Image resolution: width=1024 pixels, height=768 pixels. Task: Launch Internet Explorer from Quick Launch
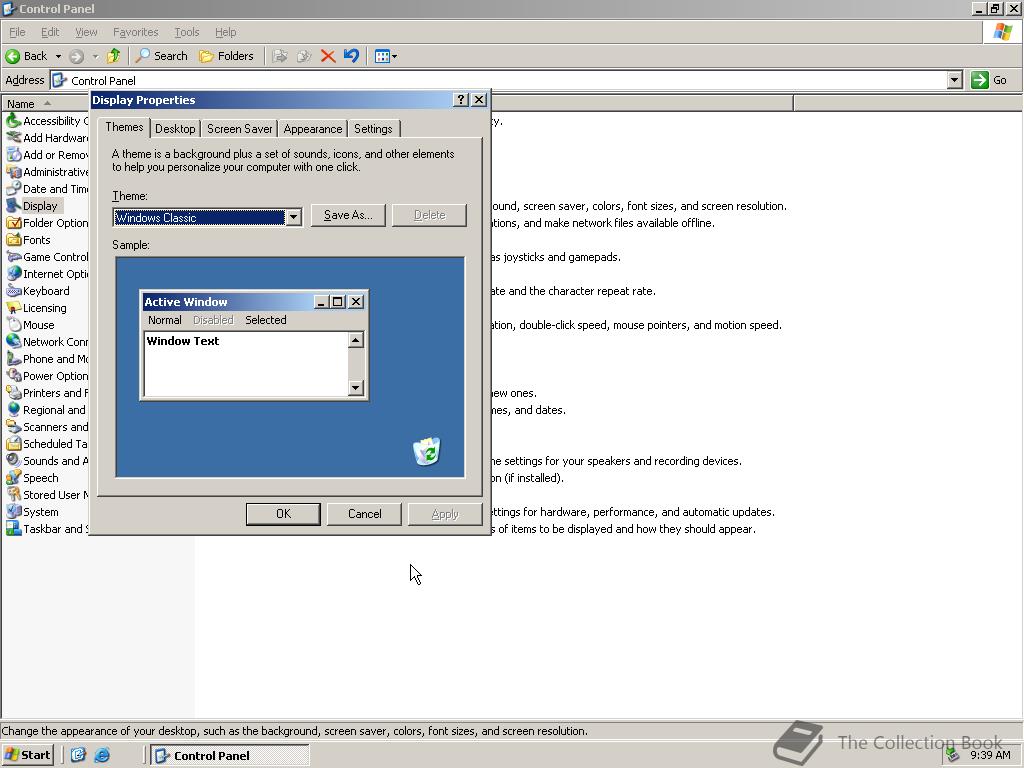103,755
